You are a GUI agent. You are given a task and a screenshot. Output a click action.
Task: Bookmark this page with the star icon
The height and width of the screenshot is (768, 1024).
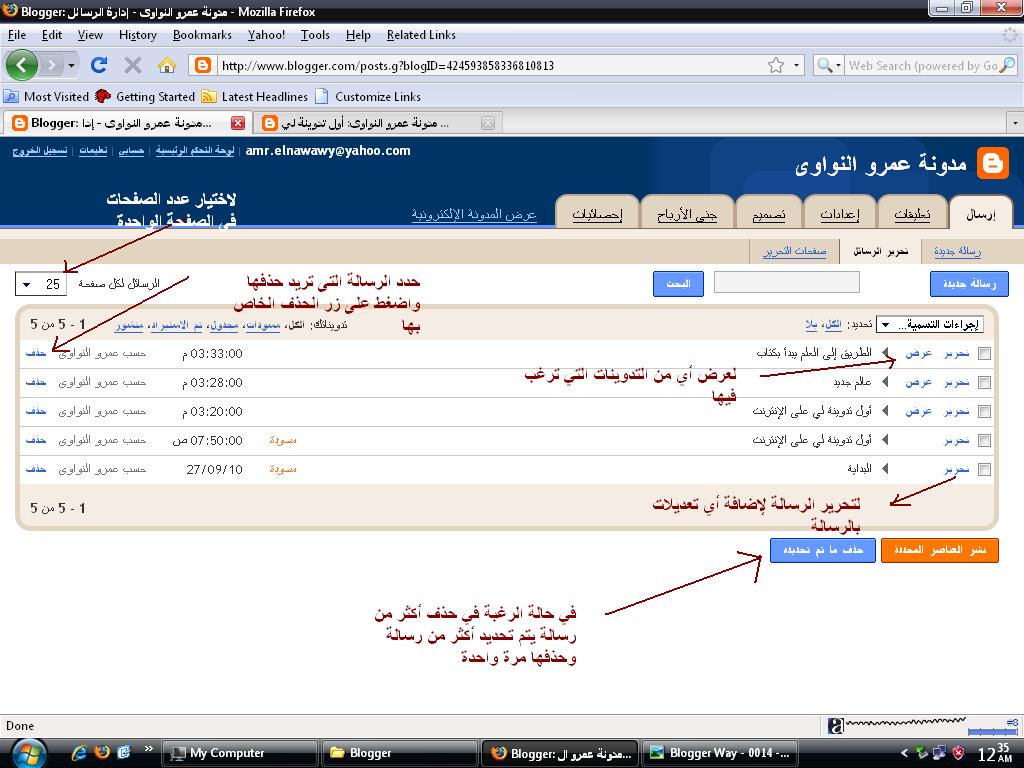point(776,65)
